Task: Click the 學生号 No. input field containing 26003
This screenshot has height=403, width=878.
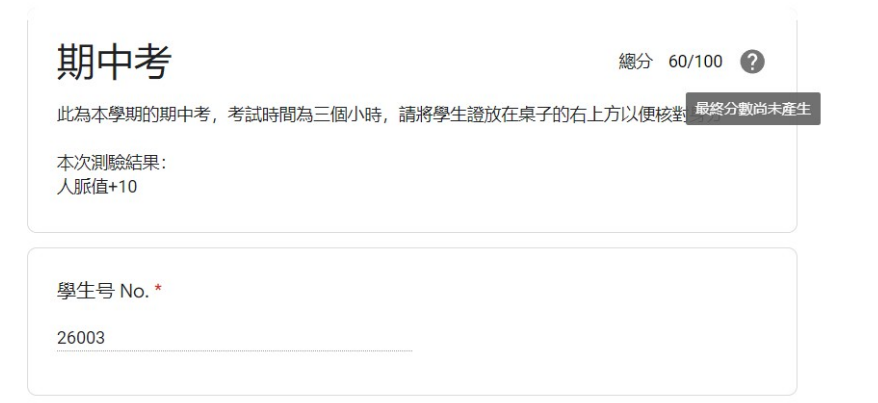Action: pyautogui.click(x=235, y=338)
